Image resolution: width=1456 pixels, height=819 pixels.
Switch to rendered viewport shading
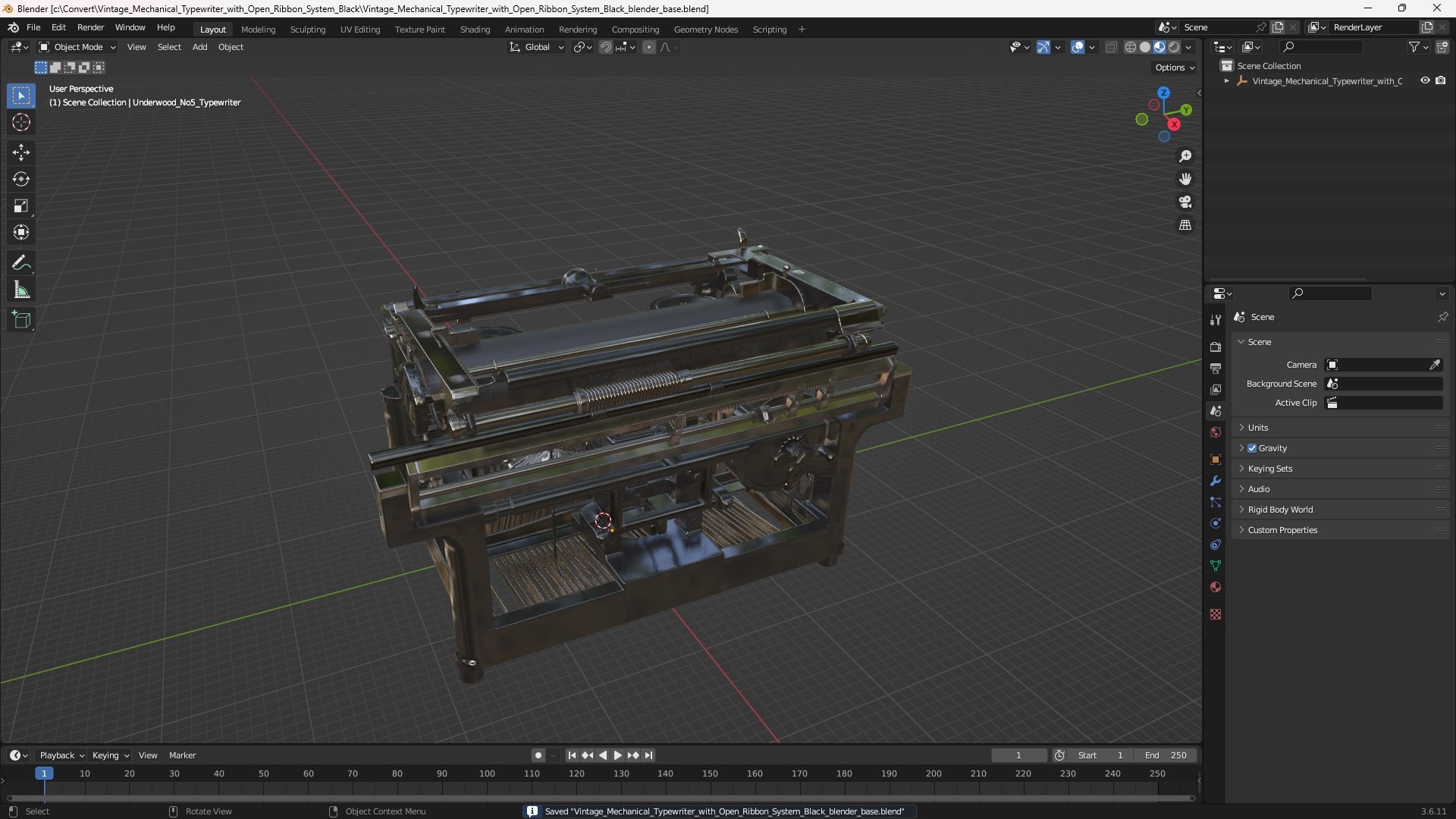[x=1174, y=47]
